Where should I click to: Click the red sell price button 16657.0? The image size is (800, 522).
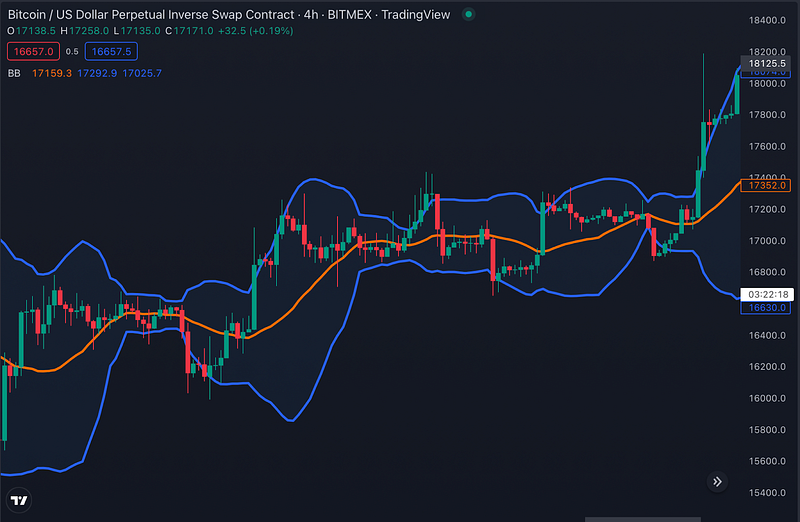[34, 52]
